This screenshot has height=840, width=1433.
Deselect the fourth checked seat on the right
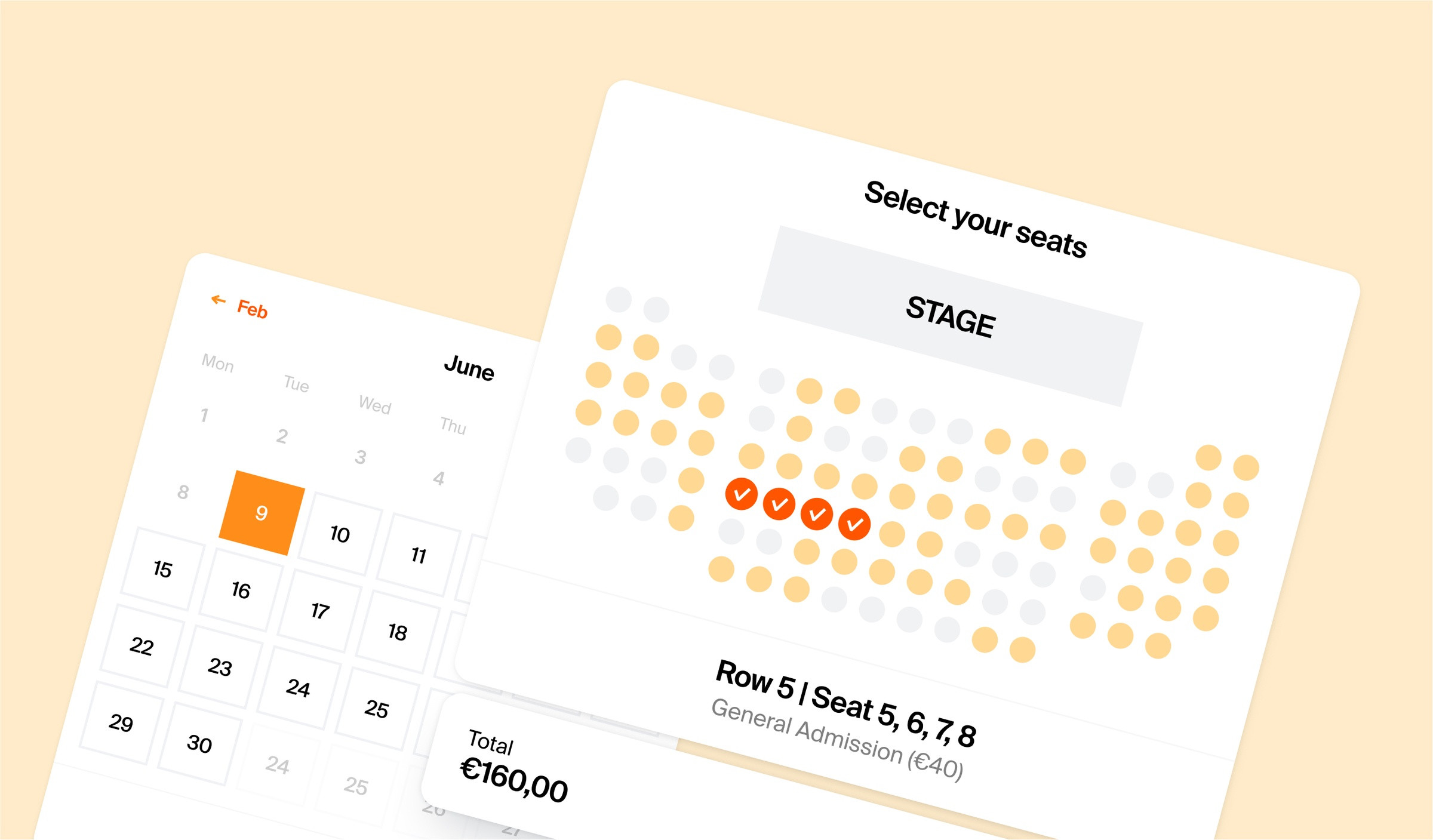tap(854, 524)
